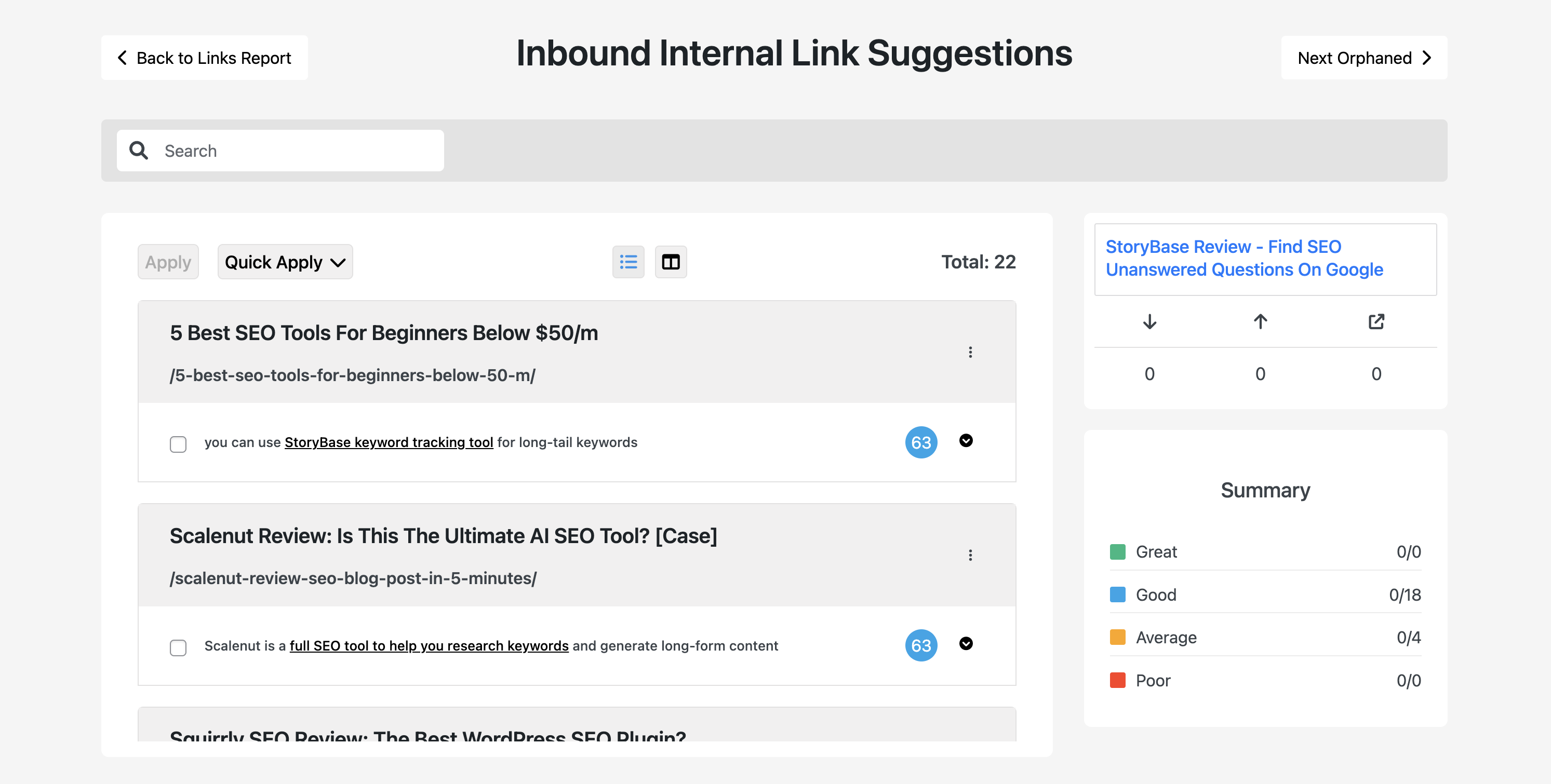Image resolution: width=1551 pixels, height=784 pixels.
Task: Open three-dot menu for Scalenut Review
Action: (x=970, y=555)
